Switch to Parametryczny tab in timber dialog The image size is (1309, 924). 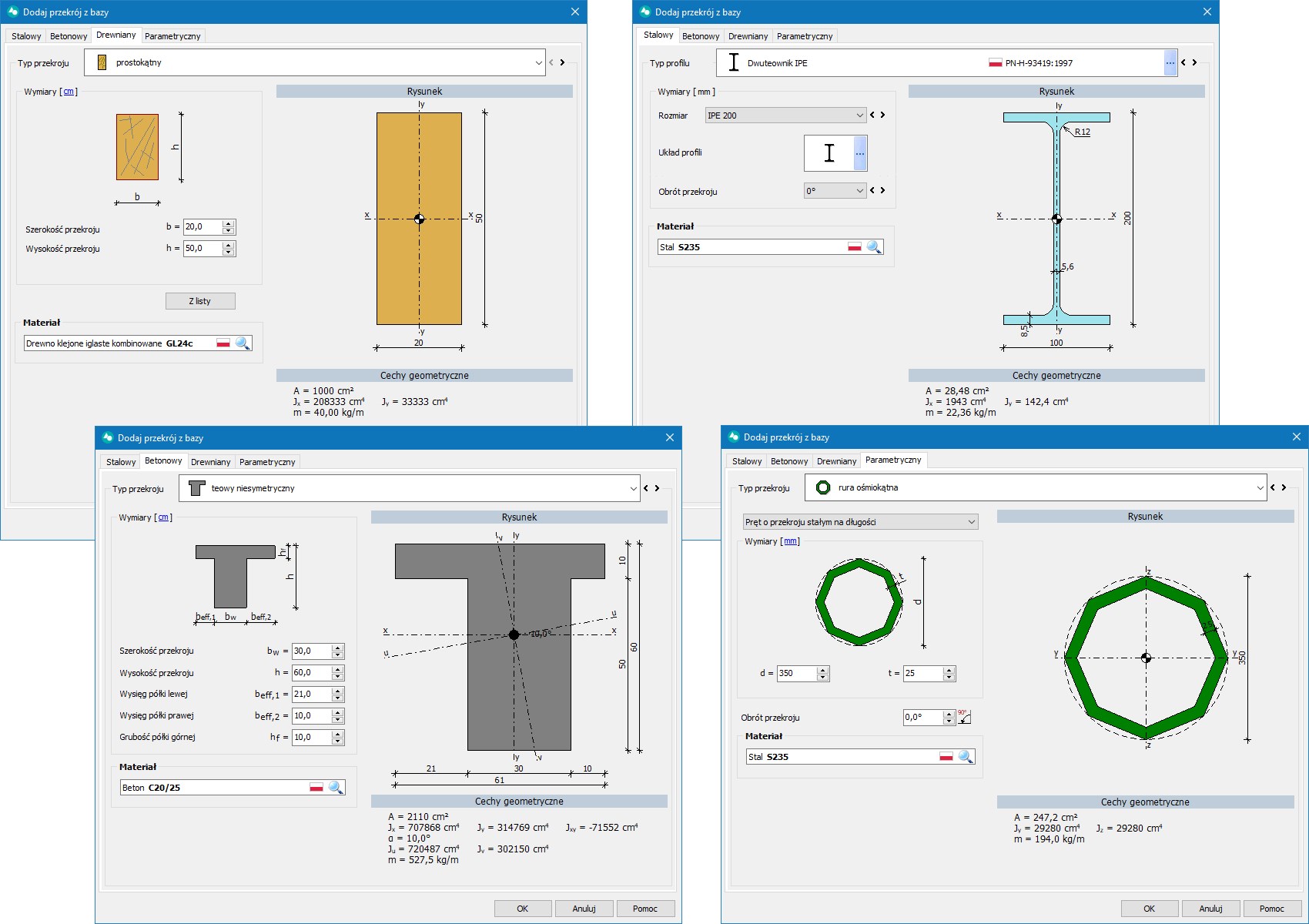[x=172, y=36]
